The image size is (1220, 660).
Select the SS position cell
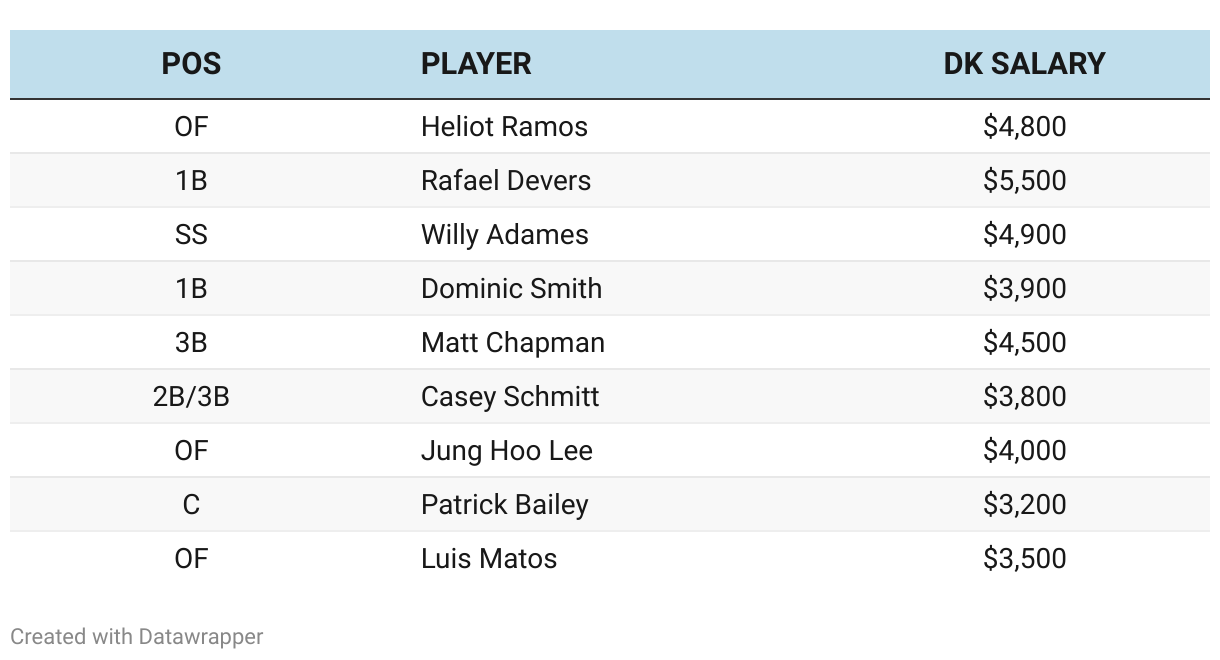[191, 234]
